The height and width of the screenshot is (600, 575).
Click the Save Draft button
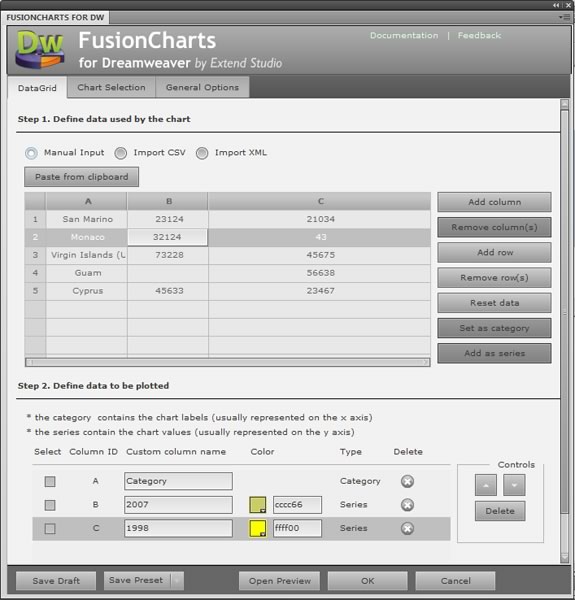click(56, 581)
